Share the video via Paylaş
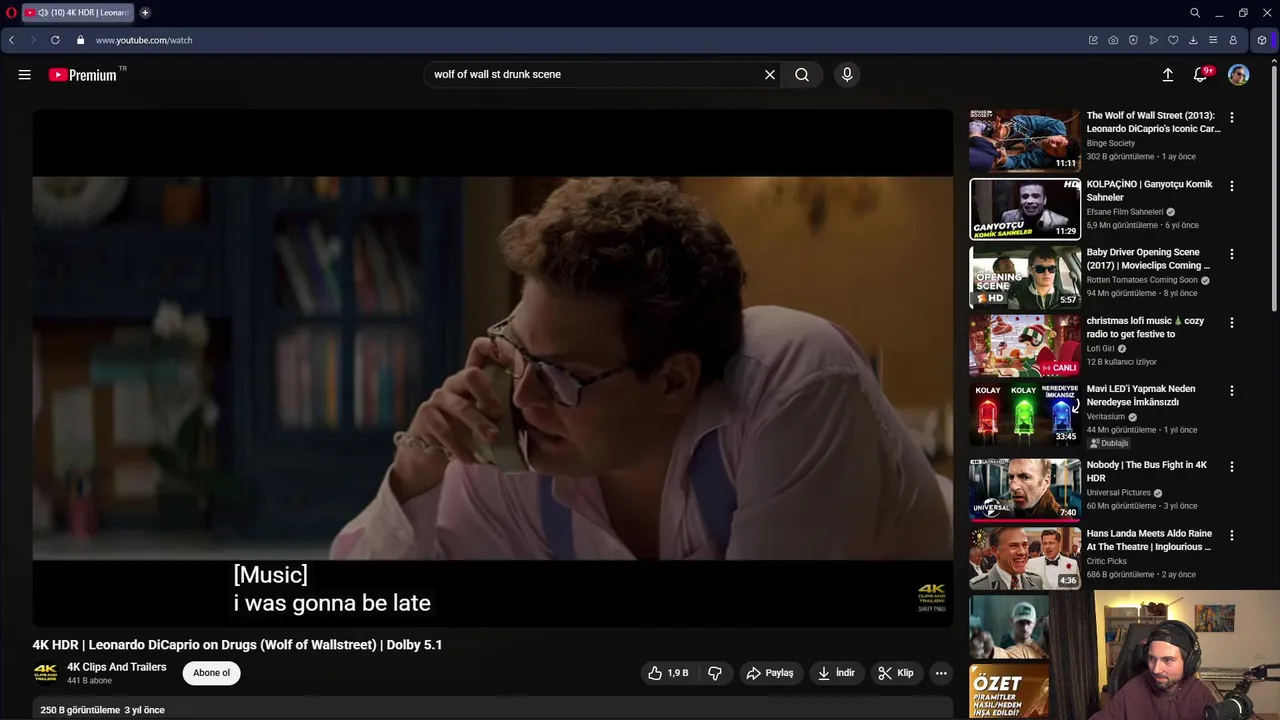This screenshot has height=720, width=1280. tap(770, 673)
